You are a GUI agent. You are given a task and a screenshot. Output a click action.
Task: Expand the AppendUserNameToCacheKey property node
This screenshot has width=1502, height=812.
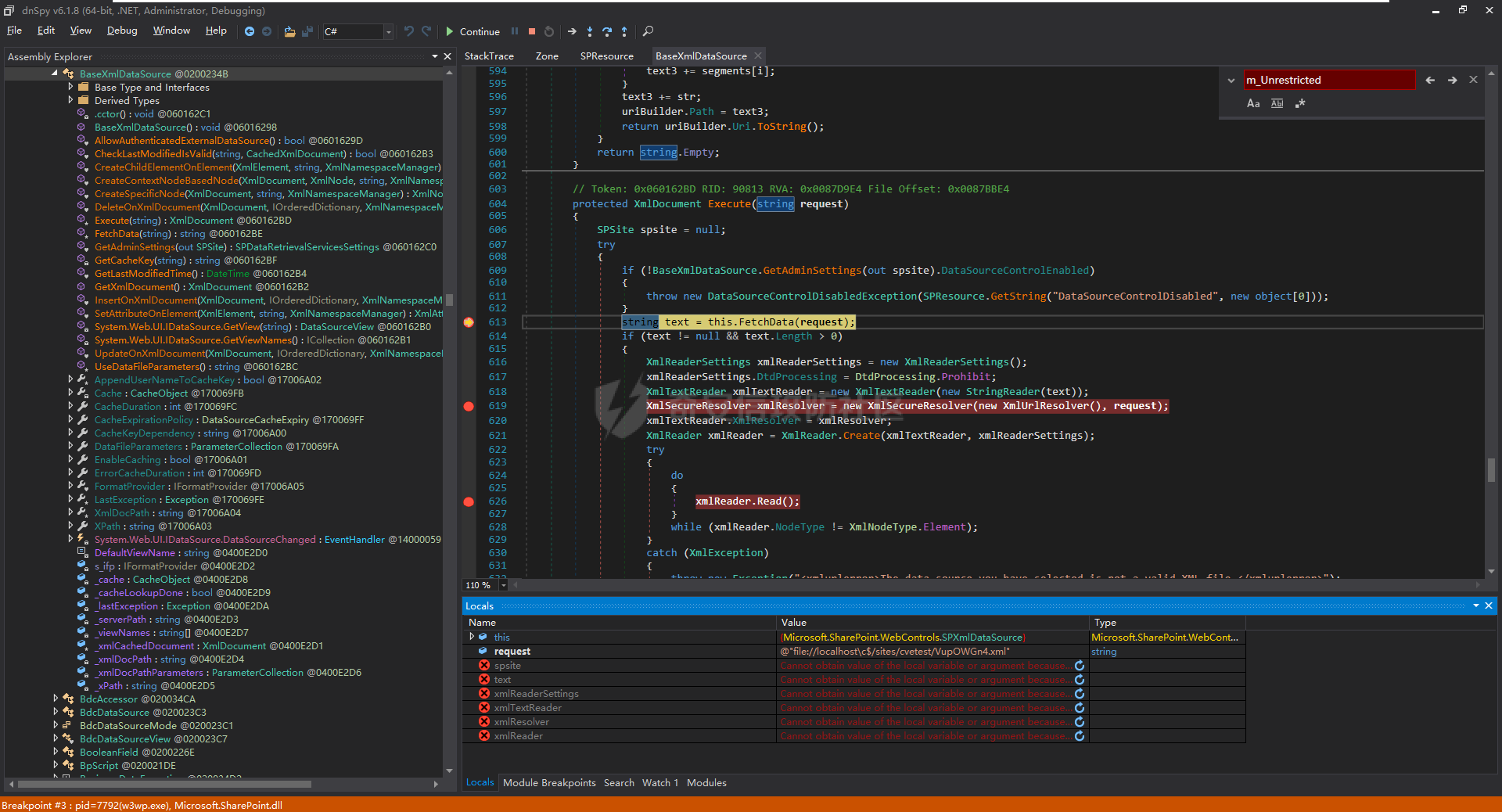[x=70, y=379]
